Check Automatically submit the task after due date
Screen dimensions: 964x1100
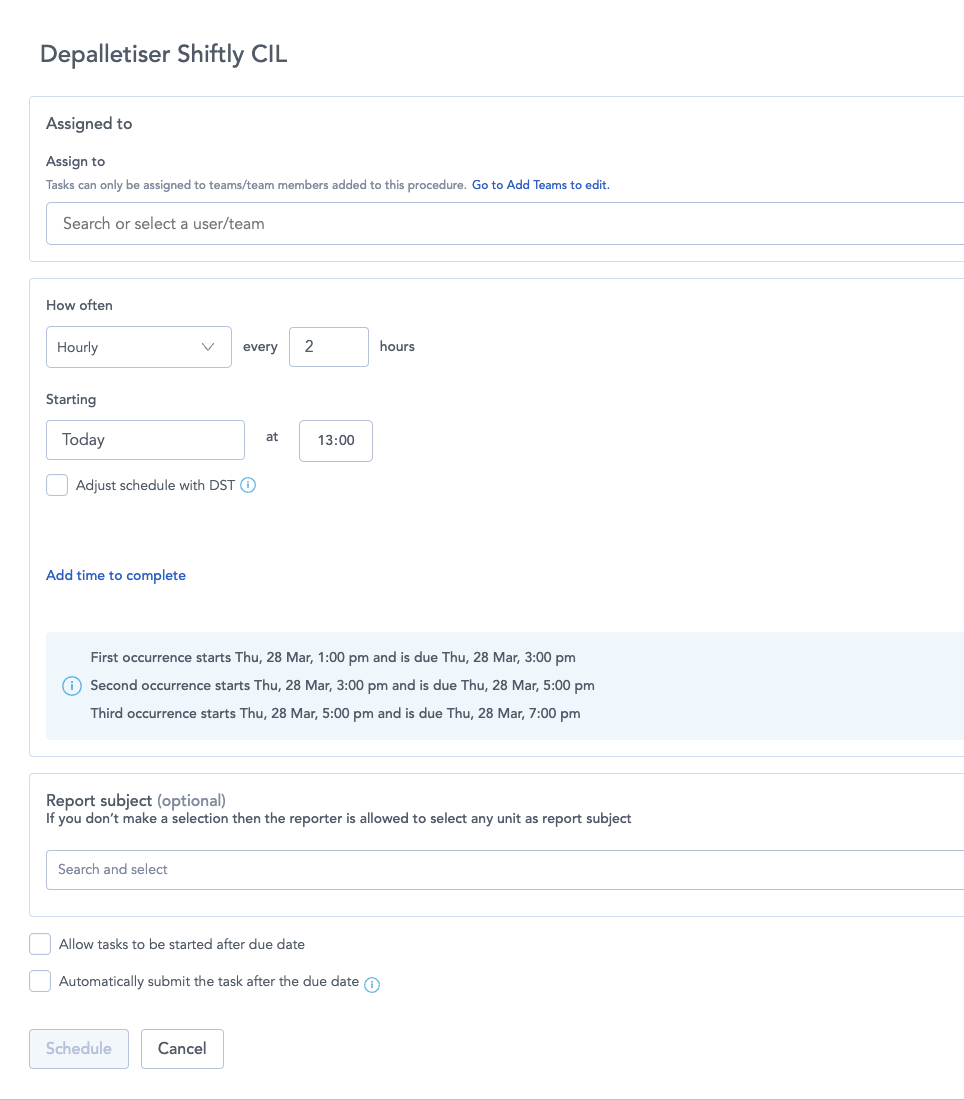40,982
